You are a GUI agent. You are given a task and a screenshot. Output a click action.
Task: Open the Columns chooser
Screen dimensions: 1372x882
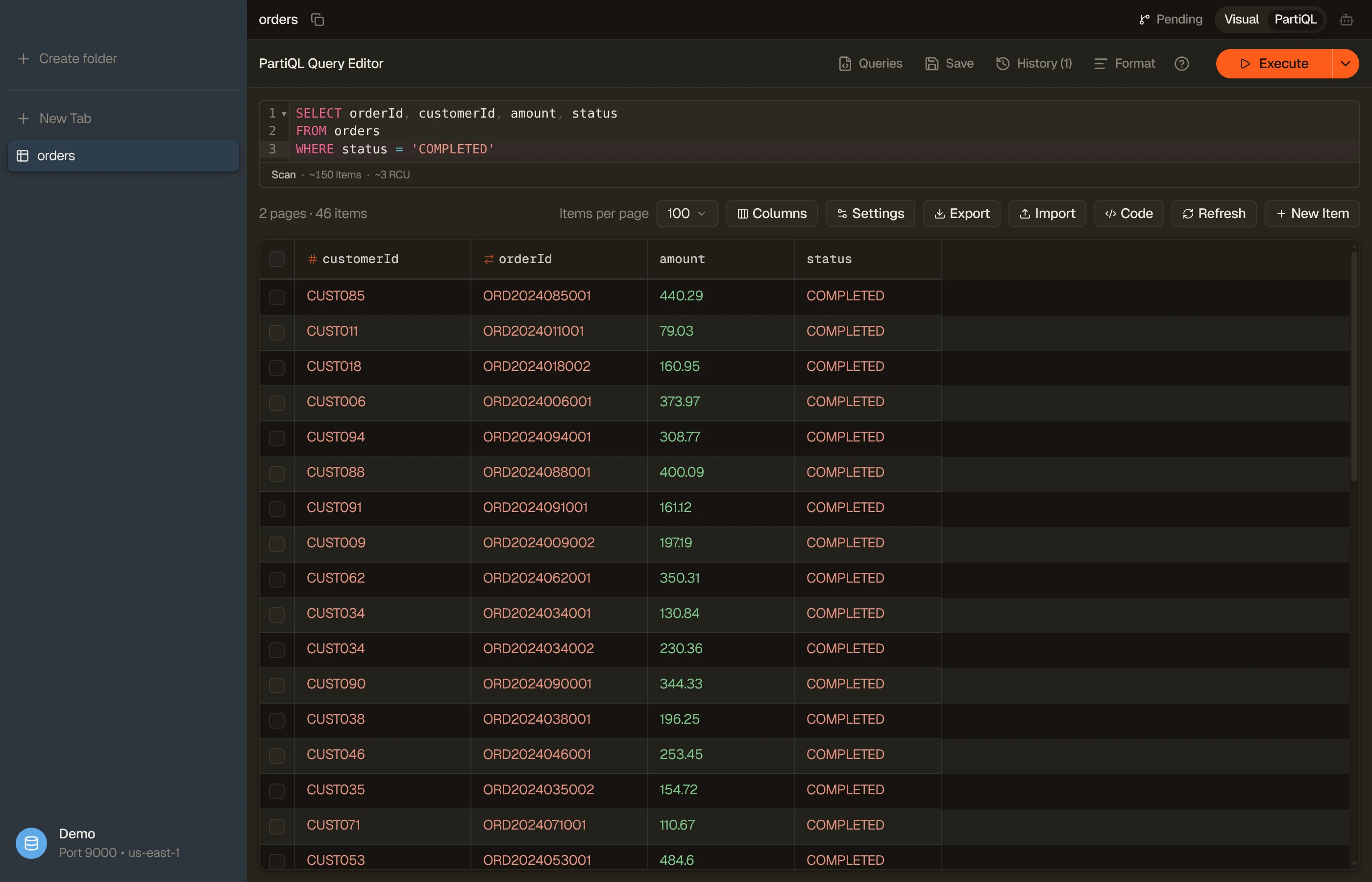pyautogui.click(x=771, y=214)
